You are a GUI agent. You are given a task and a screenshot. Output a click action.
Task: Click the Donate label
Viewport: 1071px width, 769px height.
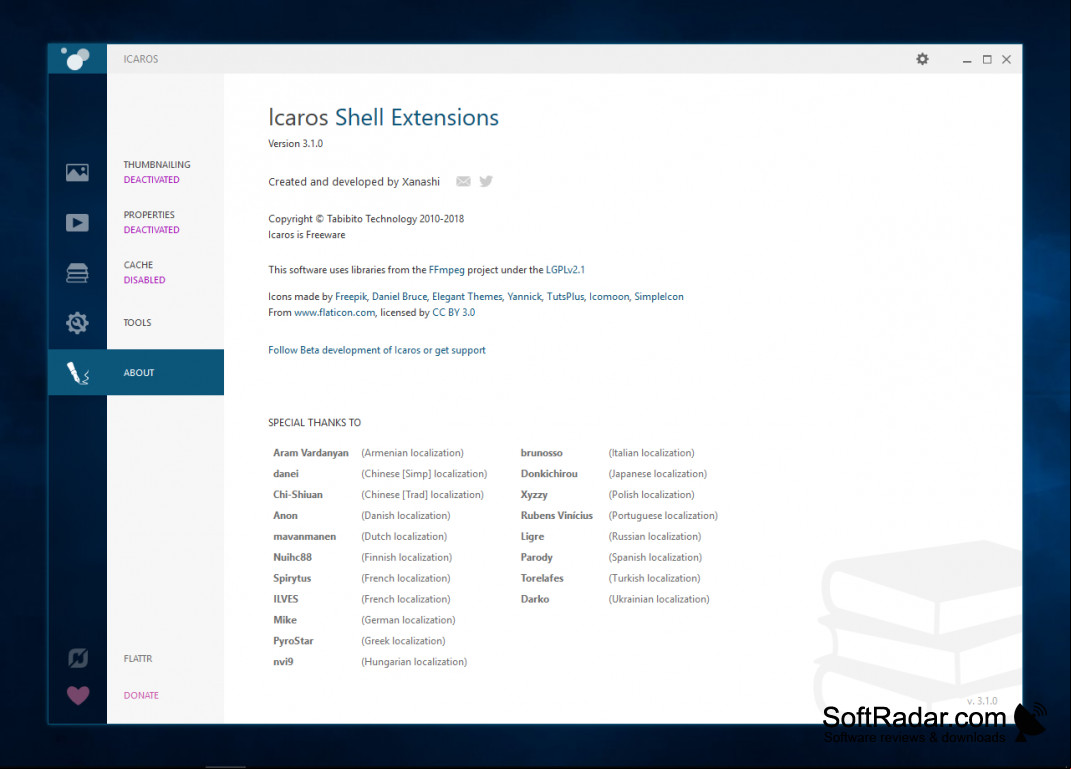pos(141,695)
